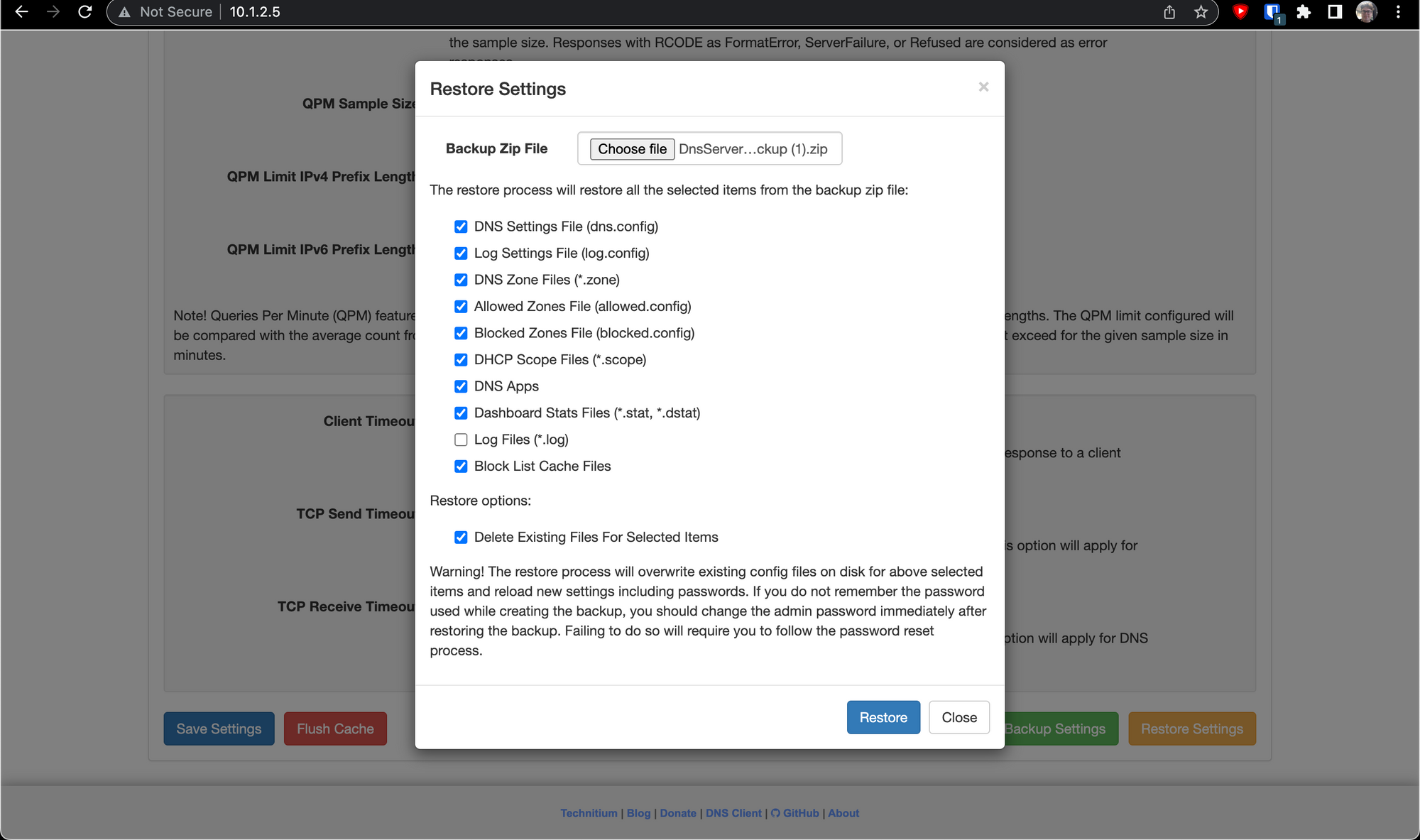
Task: Open Chrome three-dot menu
Action: click(1398, 12)
